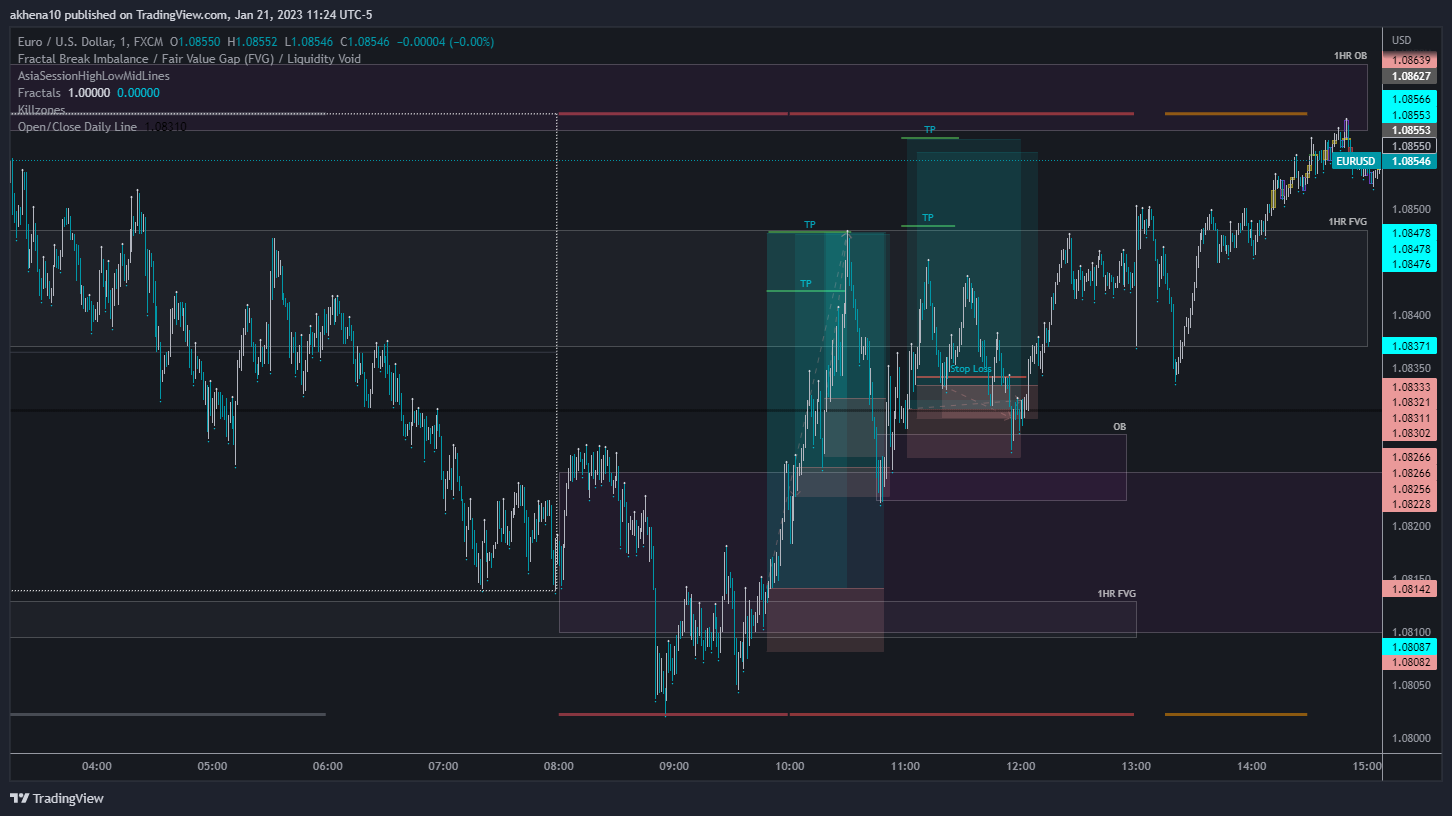
Task: Click the 11:00 time axis label
Action: tap(905, 766)
